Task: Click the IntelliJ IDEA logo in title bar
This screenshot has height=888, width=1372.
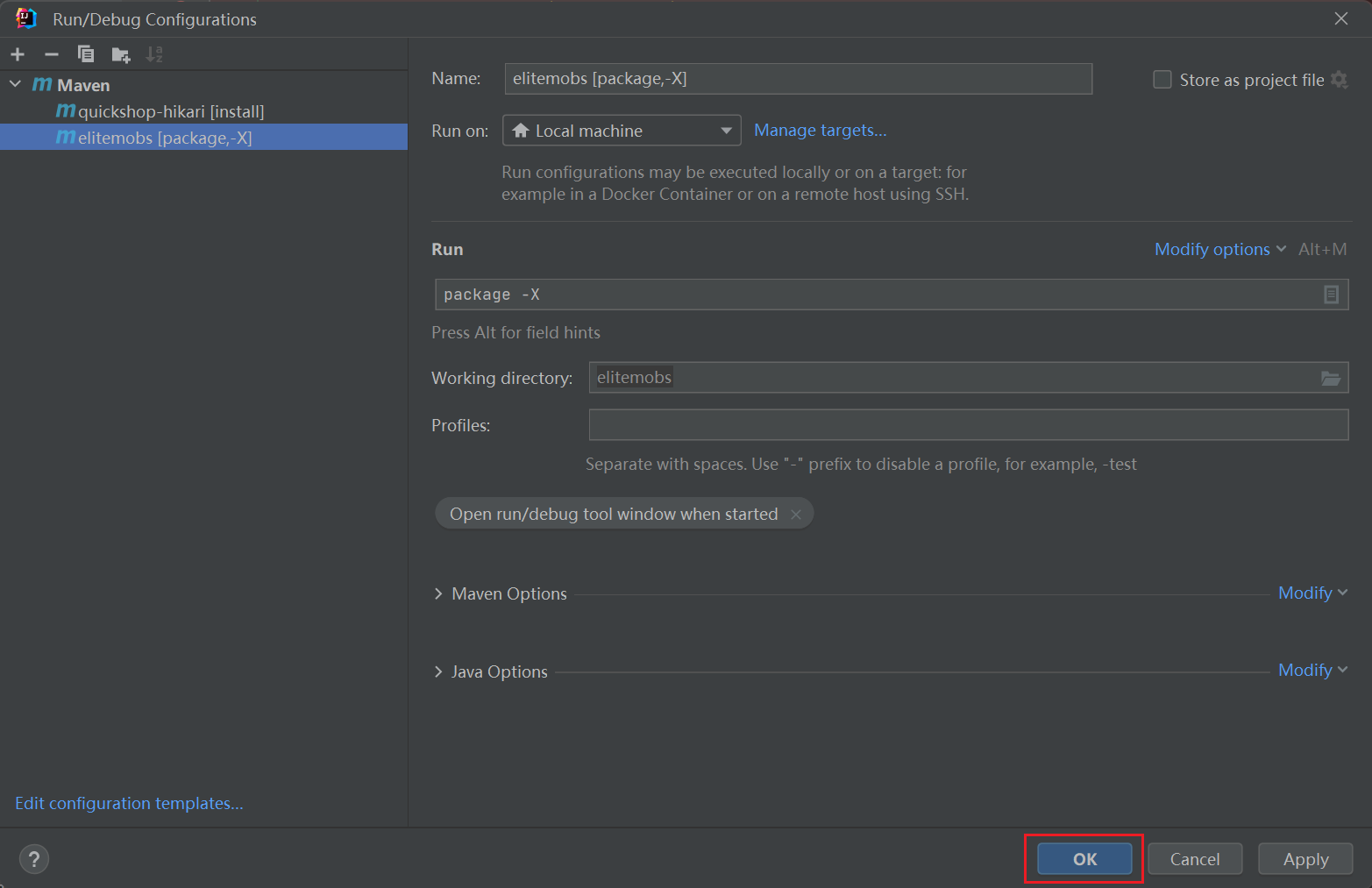Action: [26, 18]
